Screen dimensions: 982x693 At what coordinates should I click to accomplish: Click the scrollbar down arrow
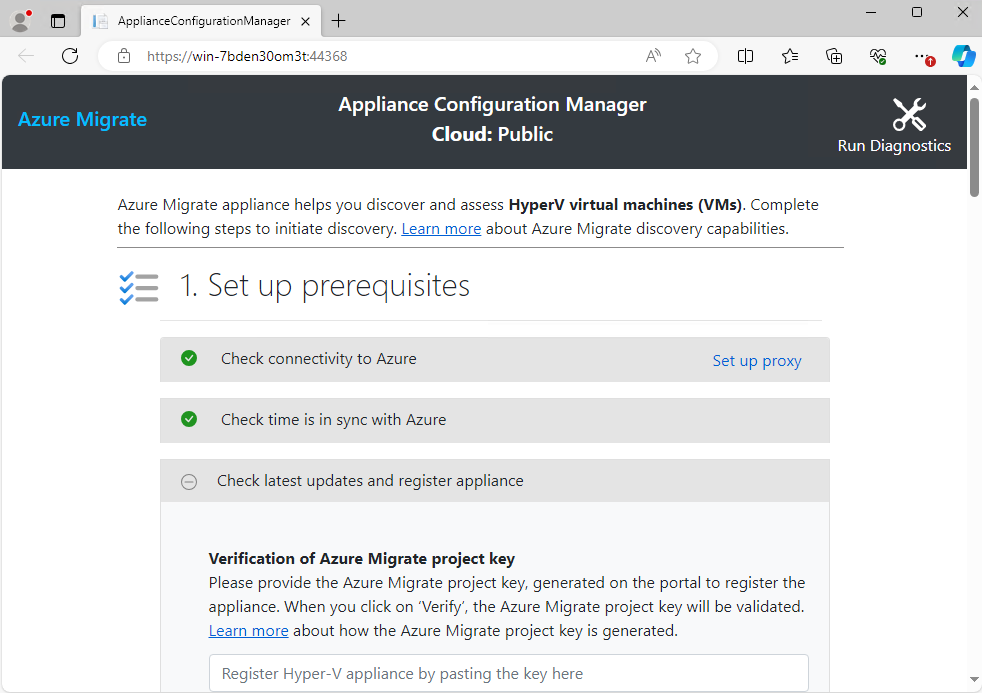974,679
